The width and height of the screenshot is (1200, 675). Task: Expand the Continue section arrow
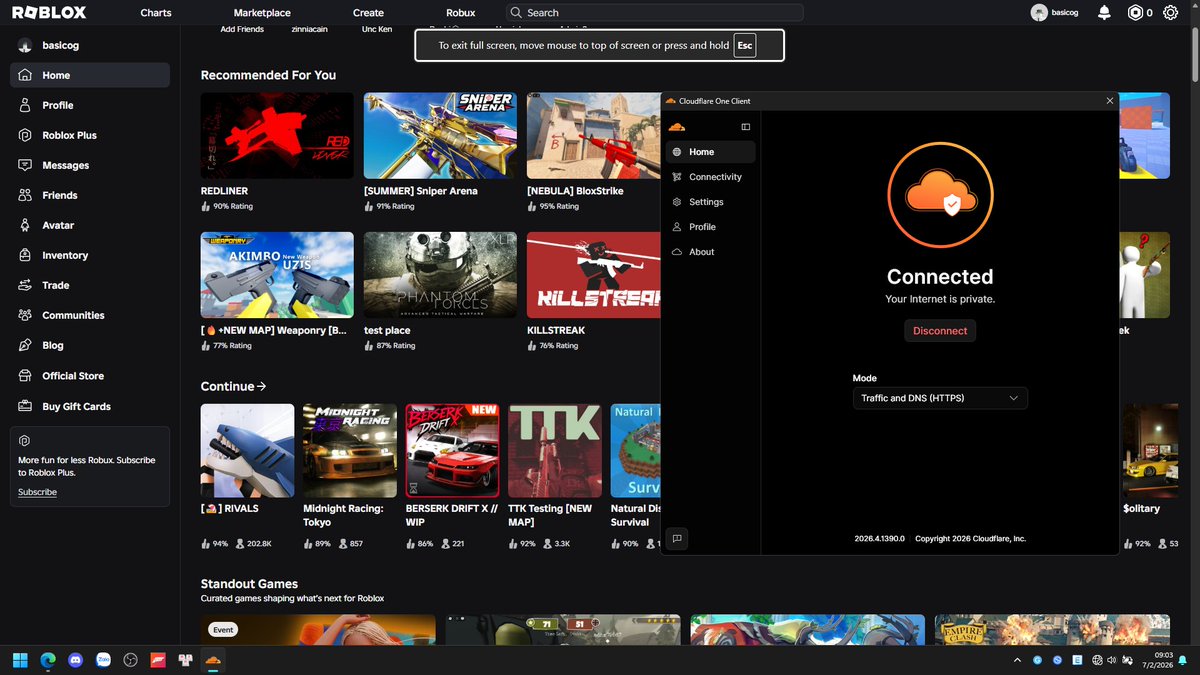click(262, 386)
